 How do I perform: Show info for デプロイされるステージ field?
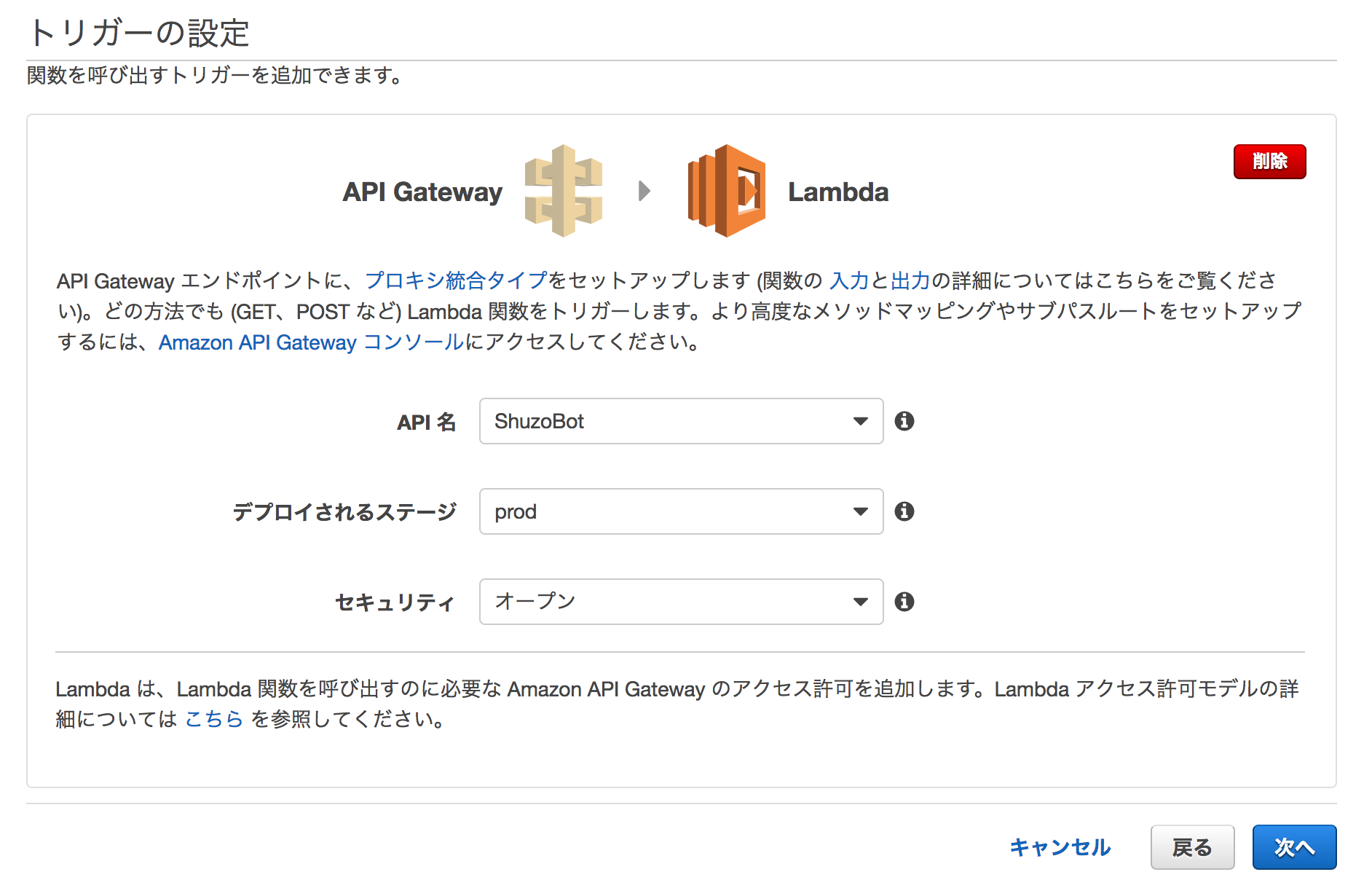[x=904, y=511]
